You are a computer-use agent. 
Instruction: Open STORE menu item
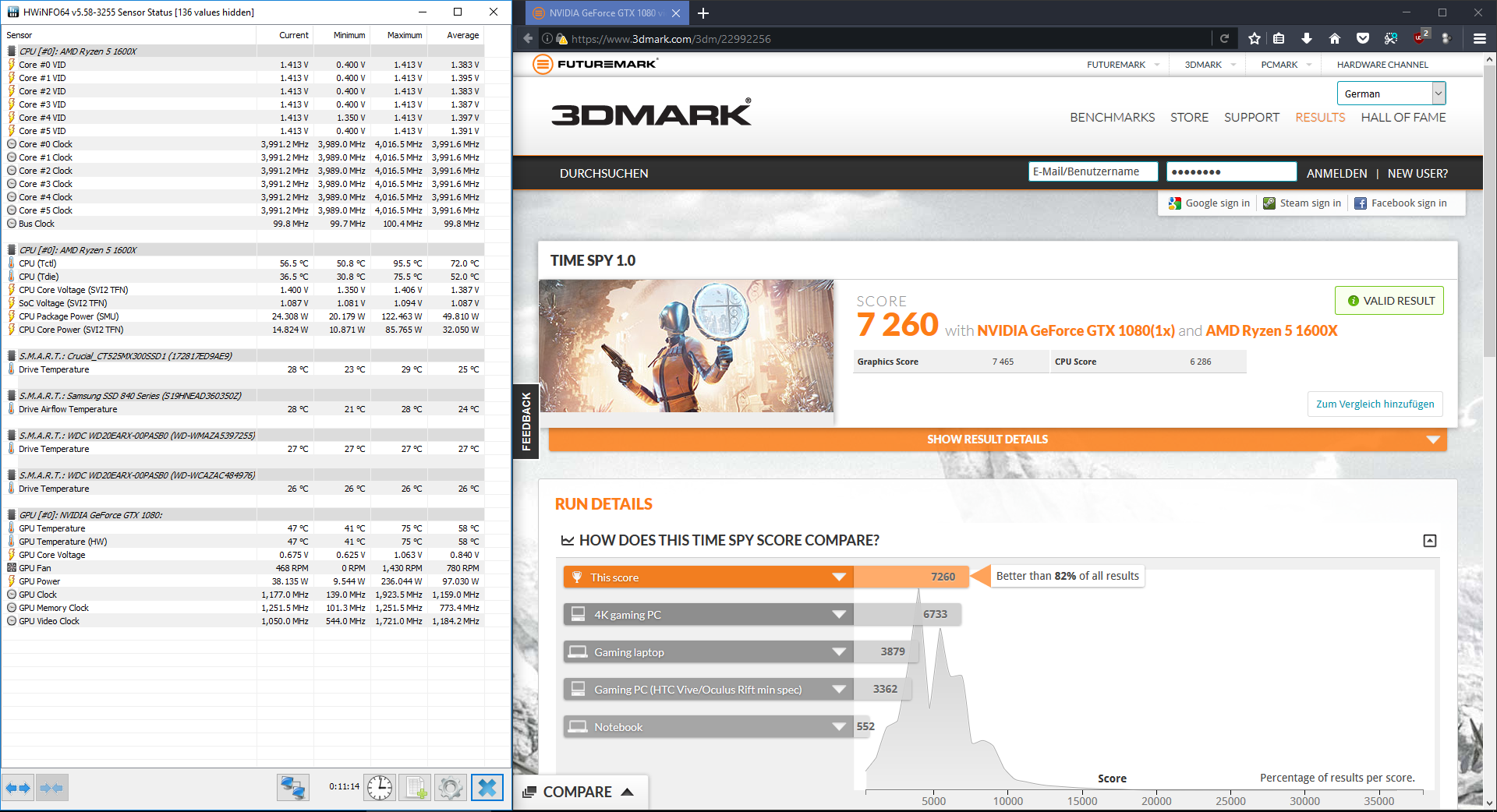click(1189, 118)
